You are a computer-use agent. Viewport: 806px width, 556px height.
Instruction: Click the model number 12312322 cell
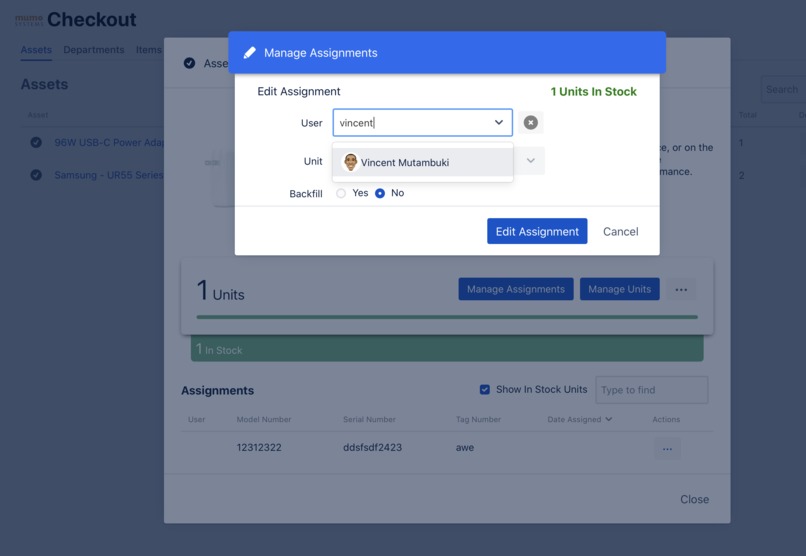259,448
